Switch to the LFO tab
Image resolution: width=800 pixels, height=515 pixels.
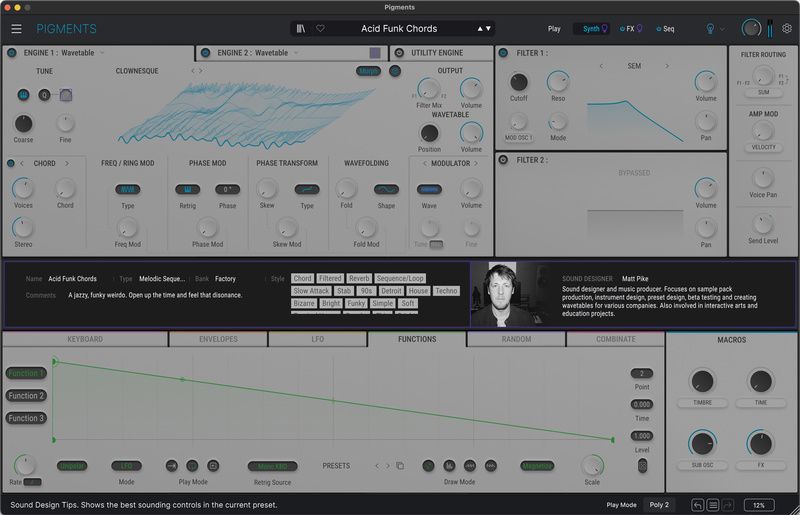pyautogui.click(x=317, y=339)
